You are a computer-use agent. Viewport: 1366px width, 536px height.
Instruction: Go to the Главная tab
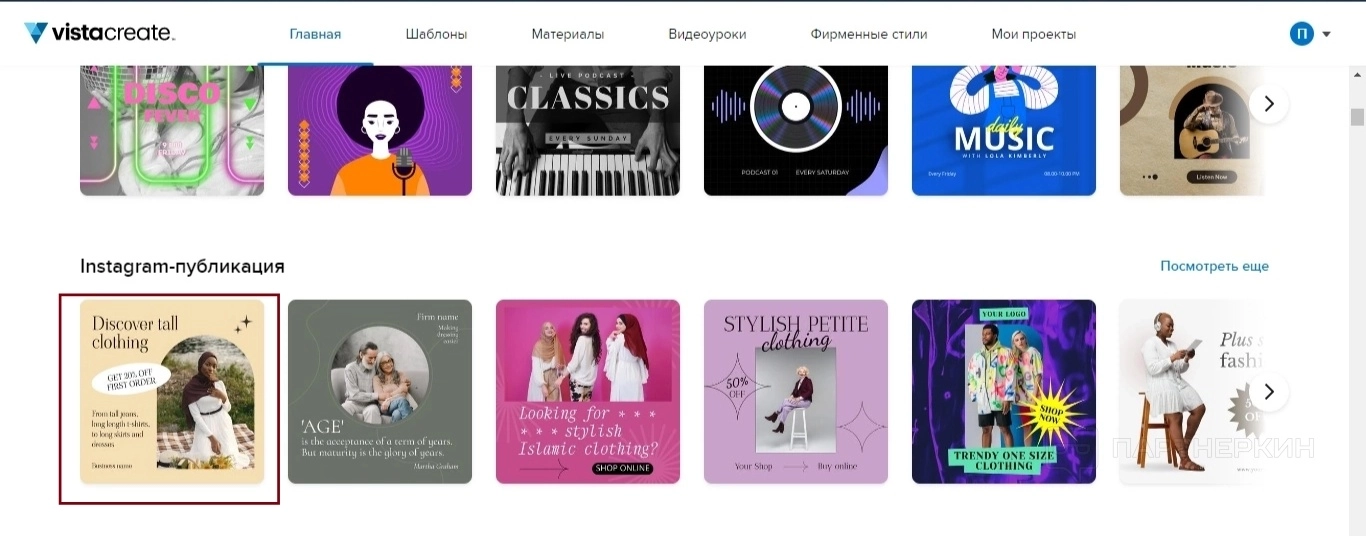point(315,34)
